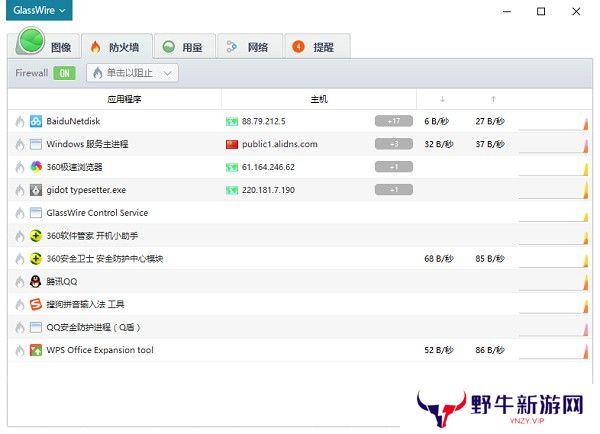
Task: Block 360极速浏览器 via flame icon
Action: 20,167
